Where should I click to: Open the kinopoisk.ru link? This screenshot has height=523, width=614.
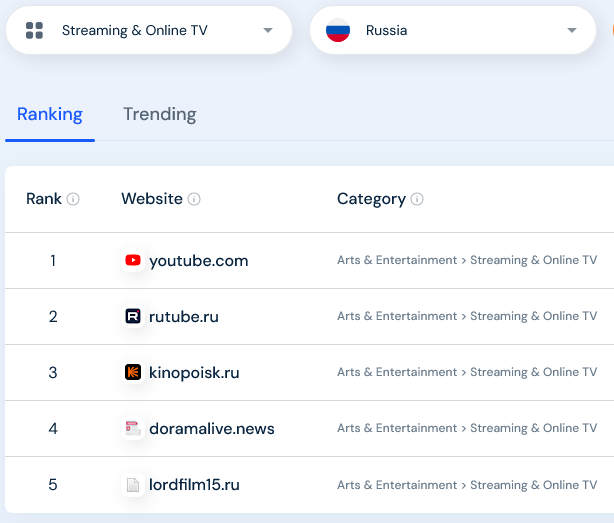pos(194,373)
